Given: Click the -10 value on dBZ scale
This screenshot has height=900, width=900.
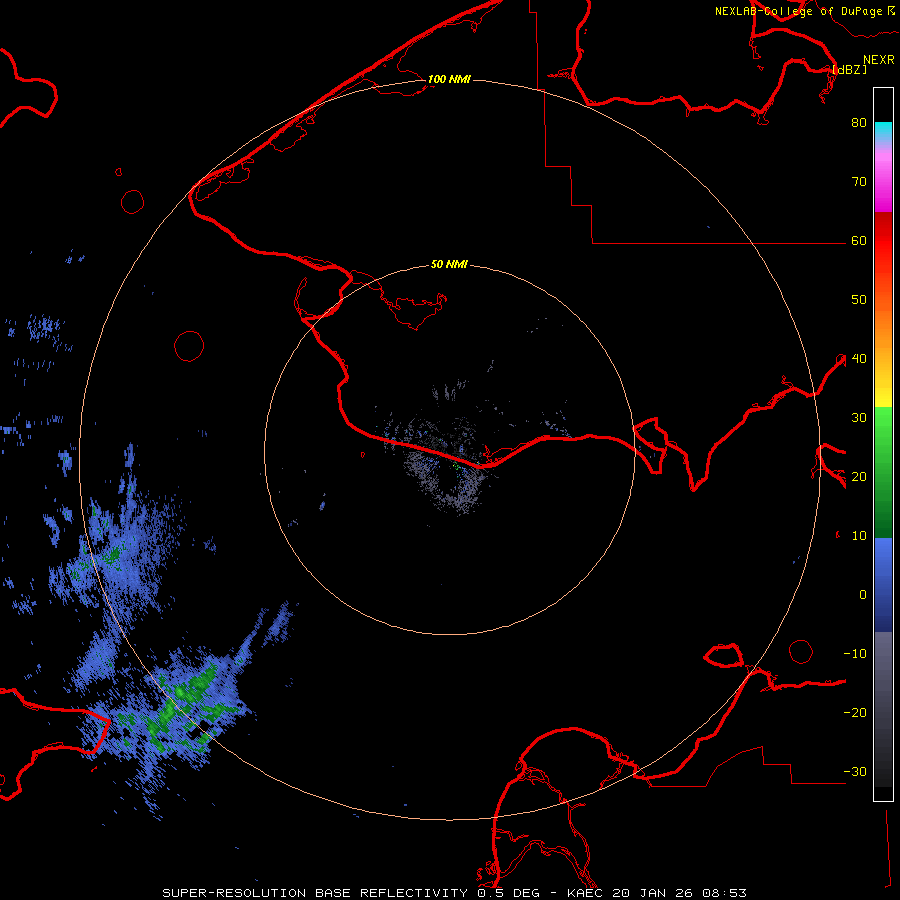Looking at the screenshot, I should pos(855,654).
